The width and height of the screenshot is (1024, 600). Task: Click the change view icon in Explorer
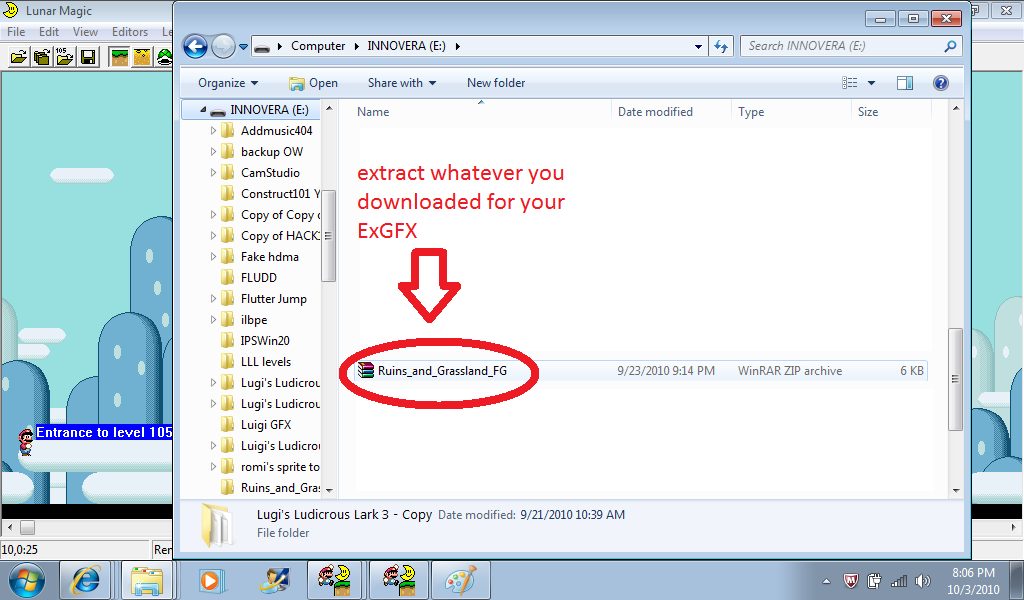tap(850, 83)
